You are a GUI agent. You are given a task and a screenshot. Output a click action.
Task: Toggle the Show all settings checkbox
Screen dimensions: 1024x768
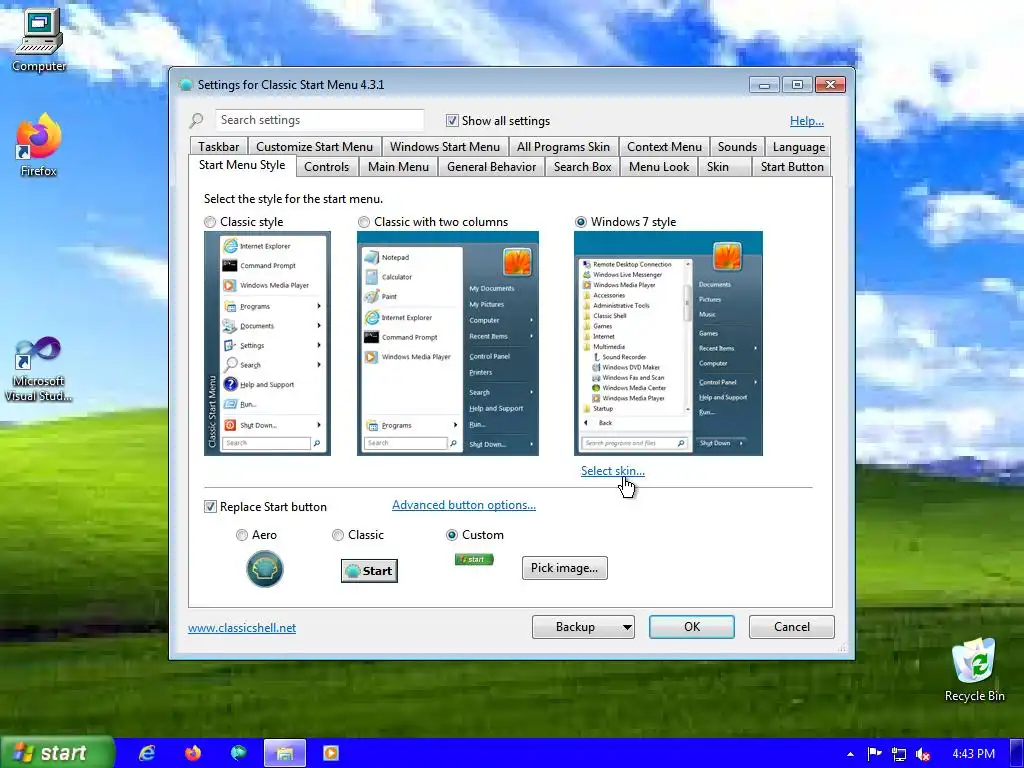(452, 120)
